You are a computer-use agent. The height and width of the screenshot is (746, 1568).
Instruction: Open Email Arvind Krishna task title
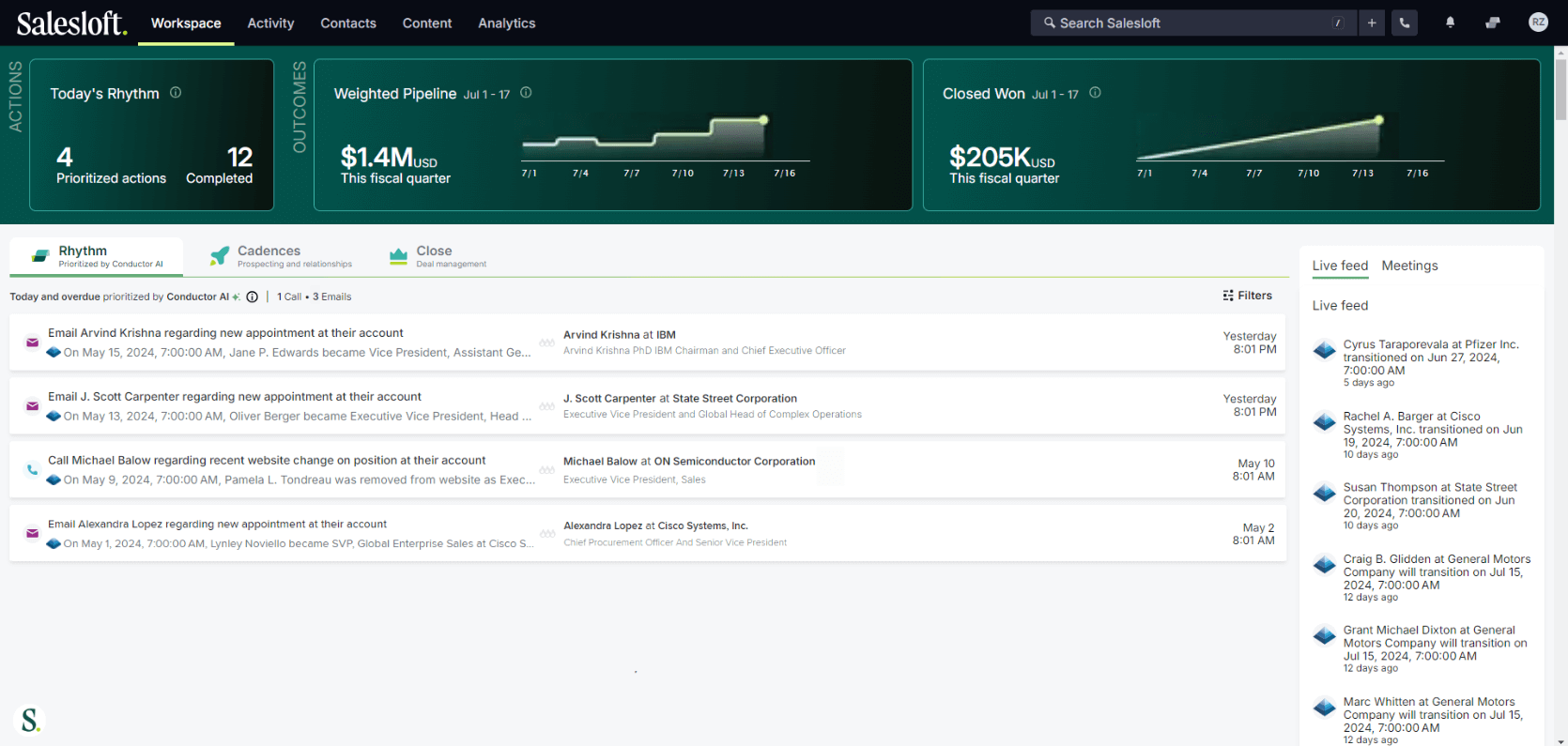tap(225, 333)
